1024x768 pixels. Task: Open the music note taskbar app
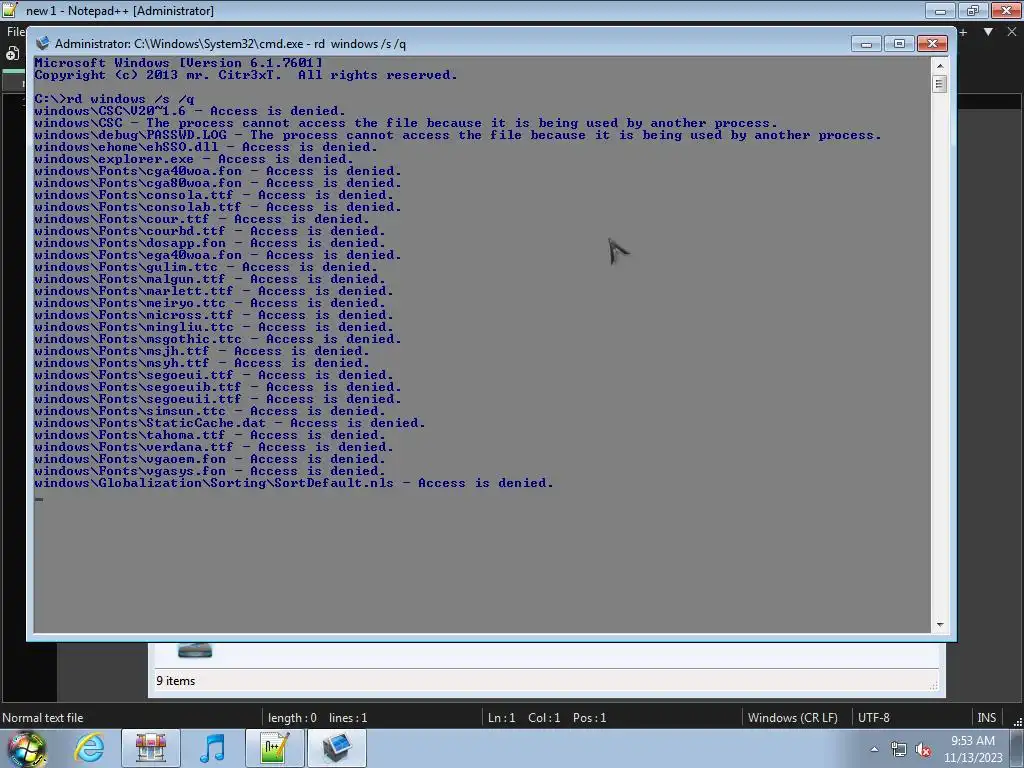pyautogui.click(x=212, y=748)
